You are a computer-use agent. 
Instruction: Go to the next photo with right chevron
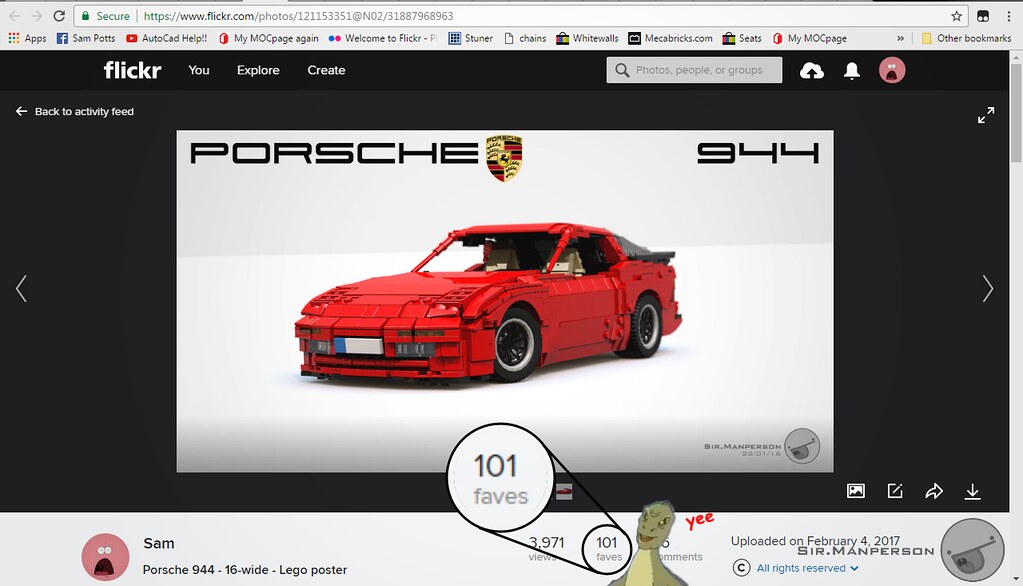click(x=988, y=288)
